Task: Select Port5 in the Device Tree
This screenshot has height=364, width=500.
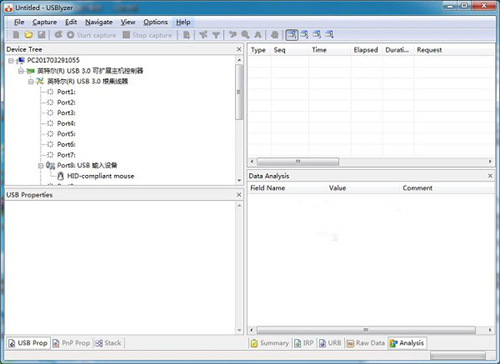Action: (x=66, y=134)
